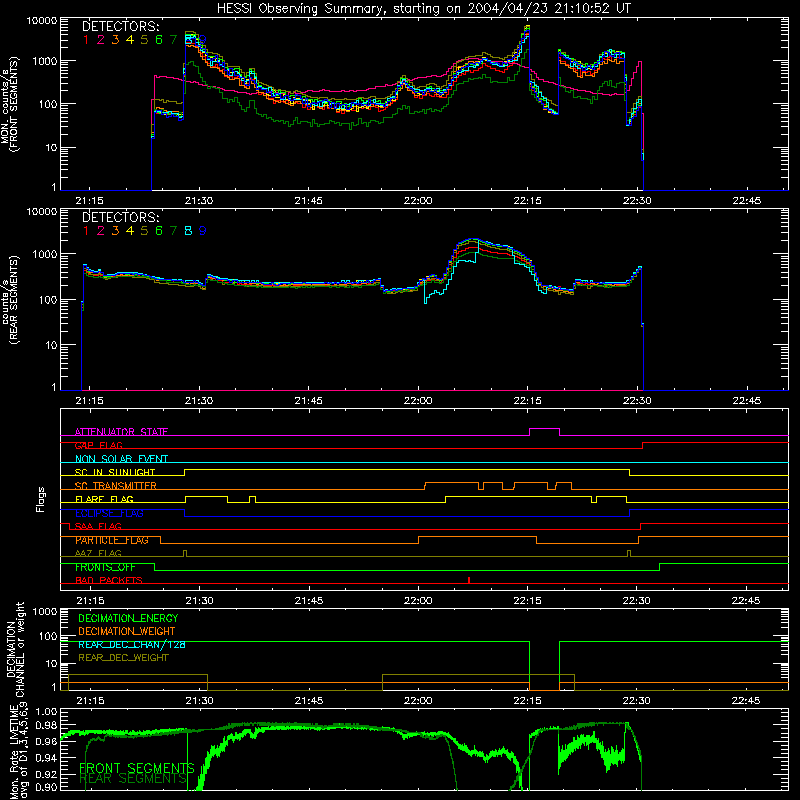The height and width of the screenshot is (800, 800).
Task: Click the GAP_FLAG label
Action: pos(98,445)
